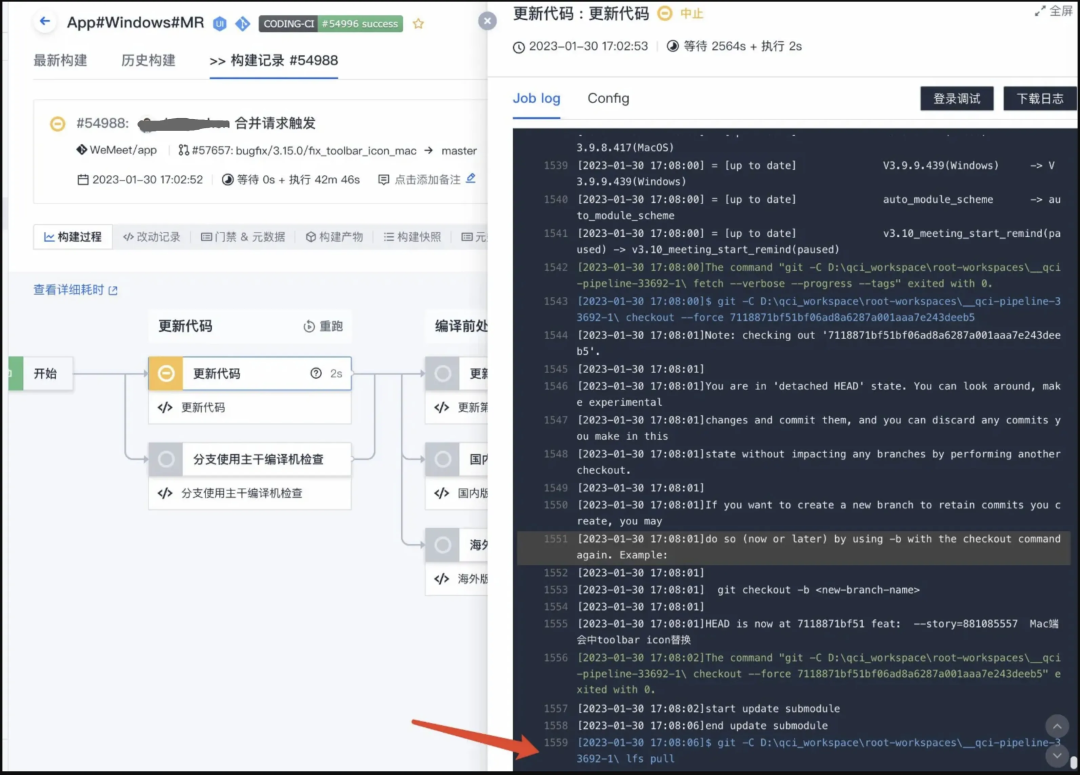Click the pending circle icon of 海外 job
The width and height of the screenshot is (1080, 775).
(443, 545)
